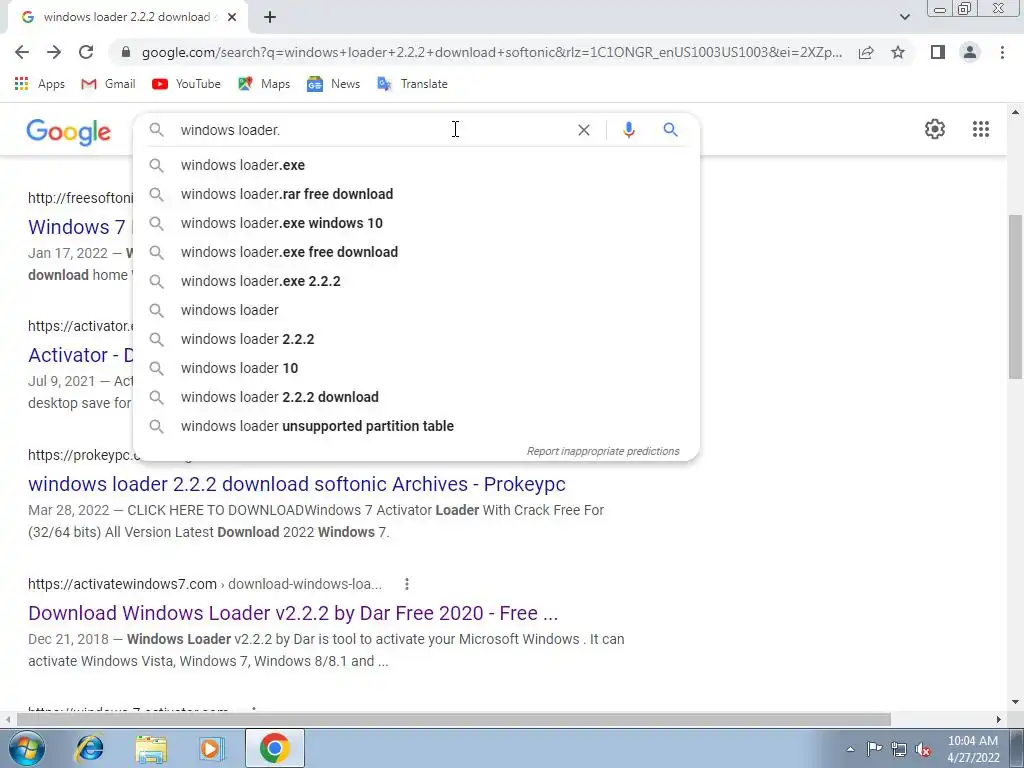The height and width of the screenshot is (768, 1024).
Task: Click the scroll right arrow
Action: click(x=999, y=719)
